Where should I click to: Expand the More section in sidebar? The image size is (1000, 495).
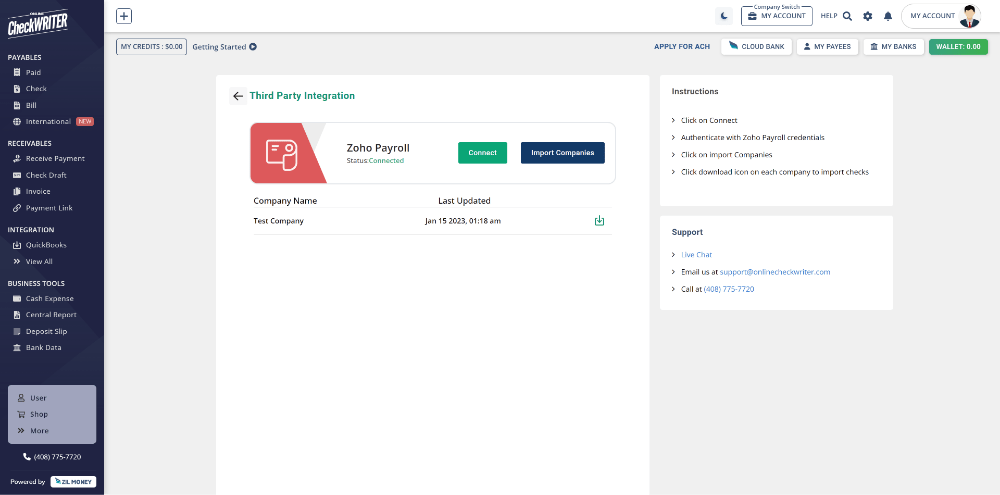coord(38,431)
